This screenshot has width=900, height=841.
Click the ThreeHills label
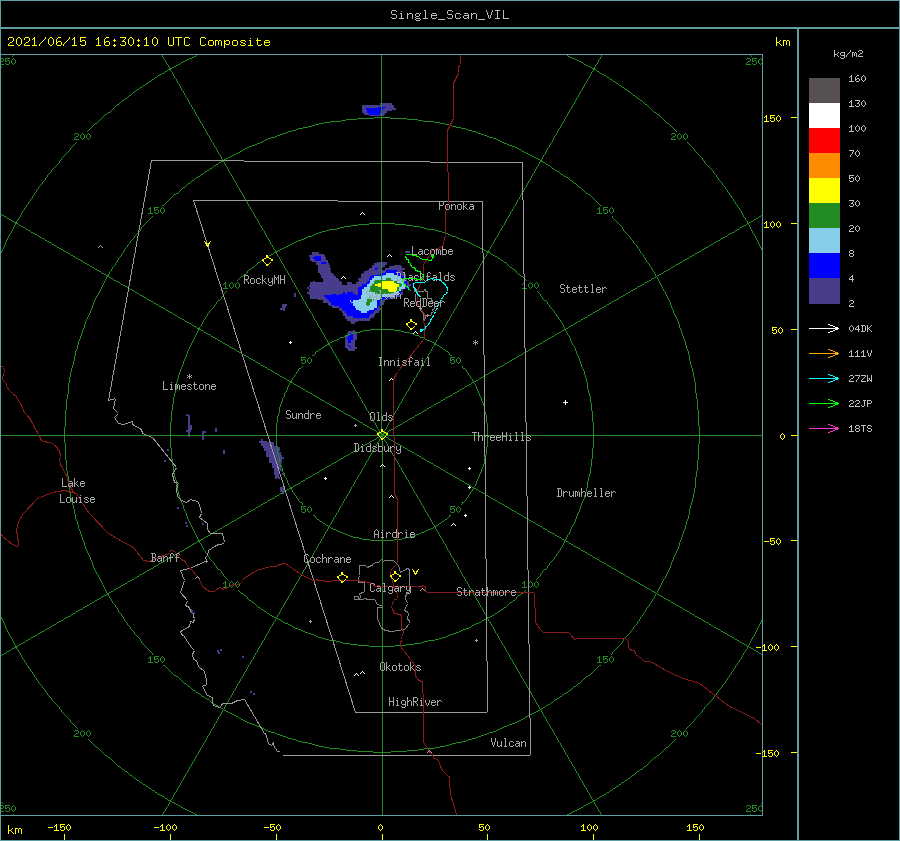coord(501,437)
